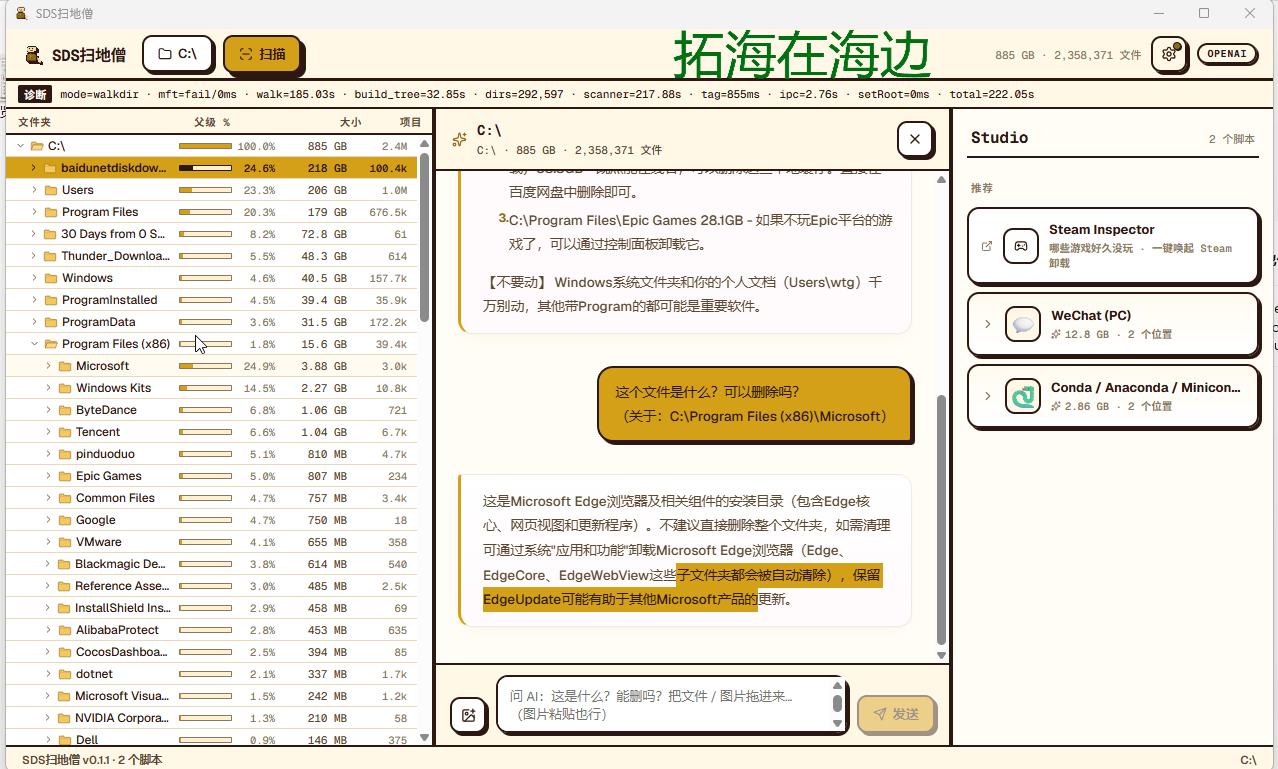Click the Conda / Anaconda snake icon
This screenshot has height=769, width=1278.
click(1023, 396)
